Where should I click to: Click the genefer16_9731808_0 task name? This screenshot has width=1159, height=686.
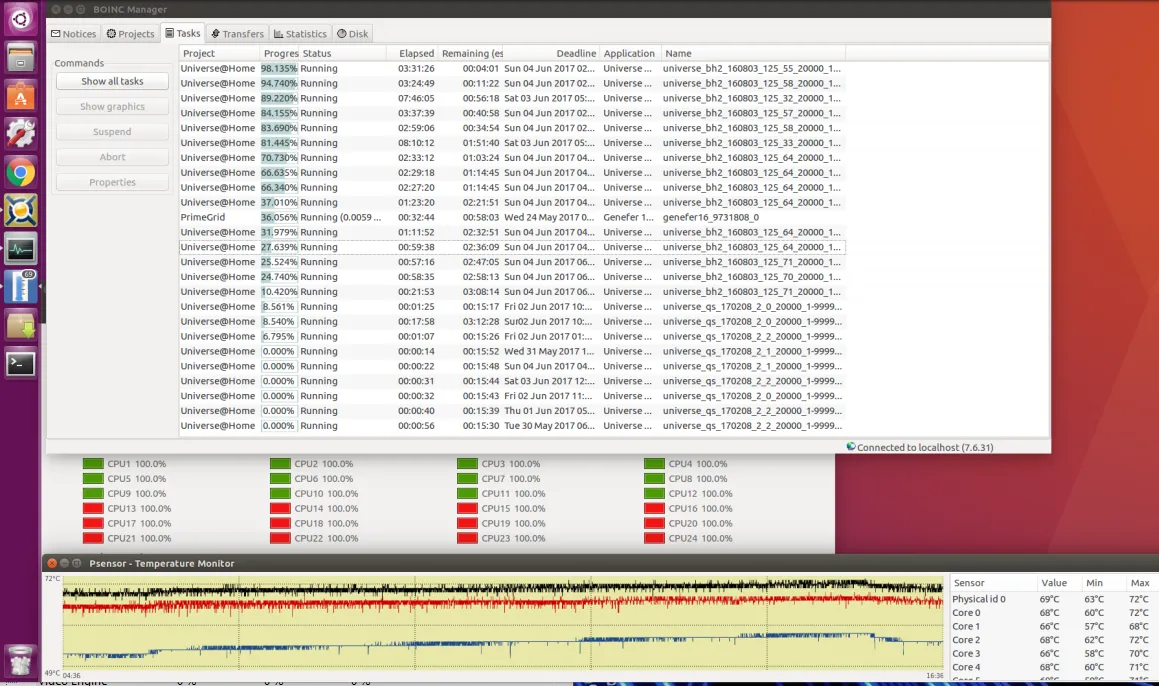(710, 217)
